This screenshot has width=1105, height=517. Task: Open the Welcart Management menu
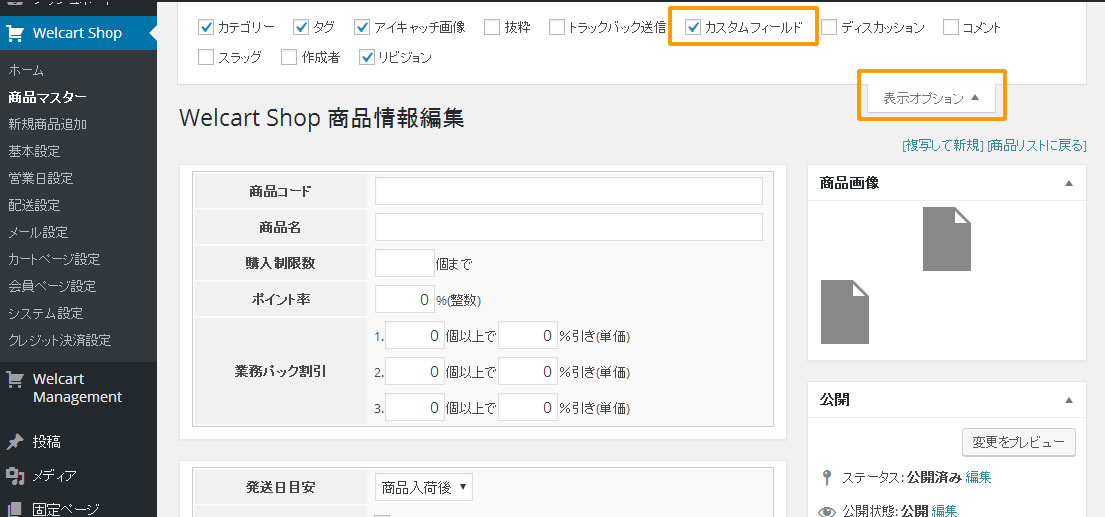(78, 388)
